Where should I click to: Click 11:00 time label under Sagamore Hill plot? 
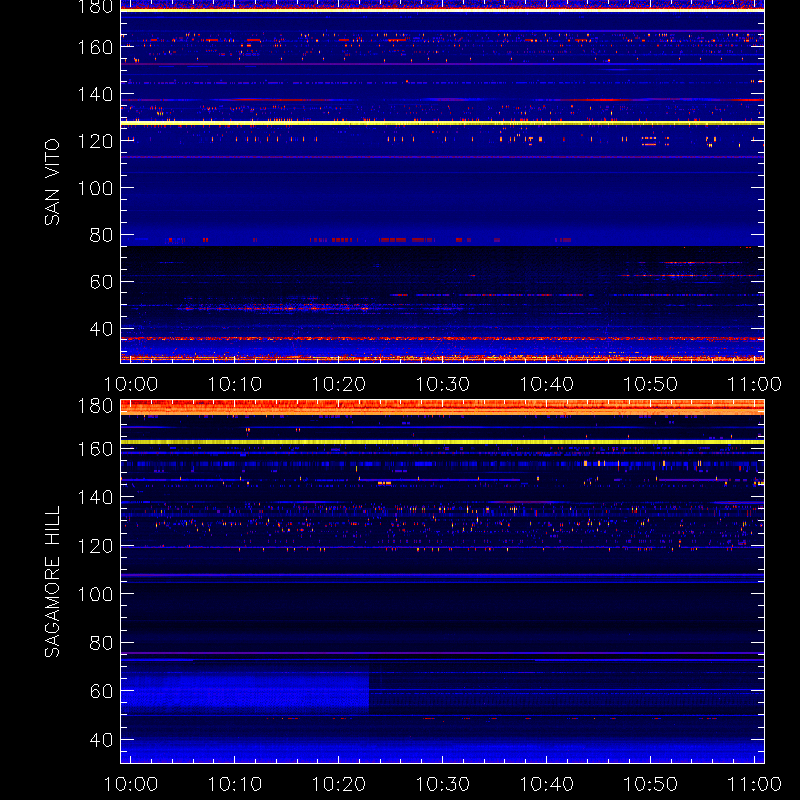coord(755,784)
